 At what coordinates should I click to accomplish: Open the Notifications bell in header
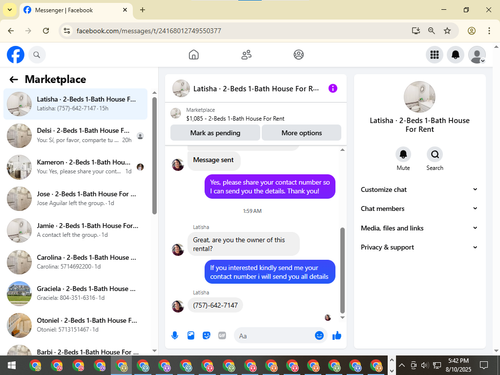tap(455, 55)
